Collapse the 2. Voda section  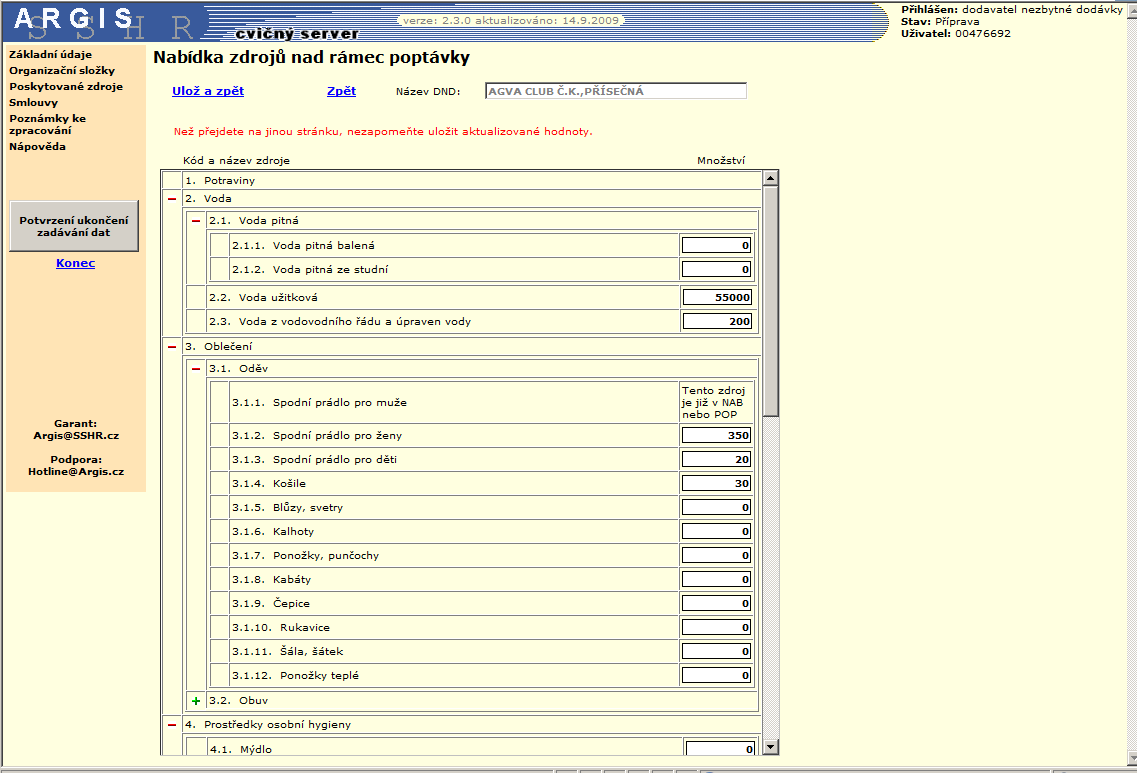click(172, 199)
